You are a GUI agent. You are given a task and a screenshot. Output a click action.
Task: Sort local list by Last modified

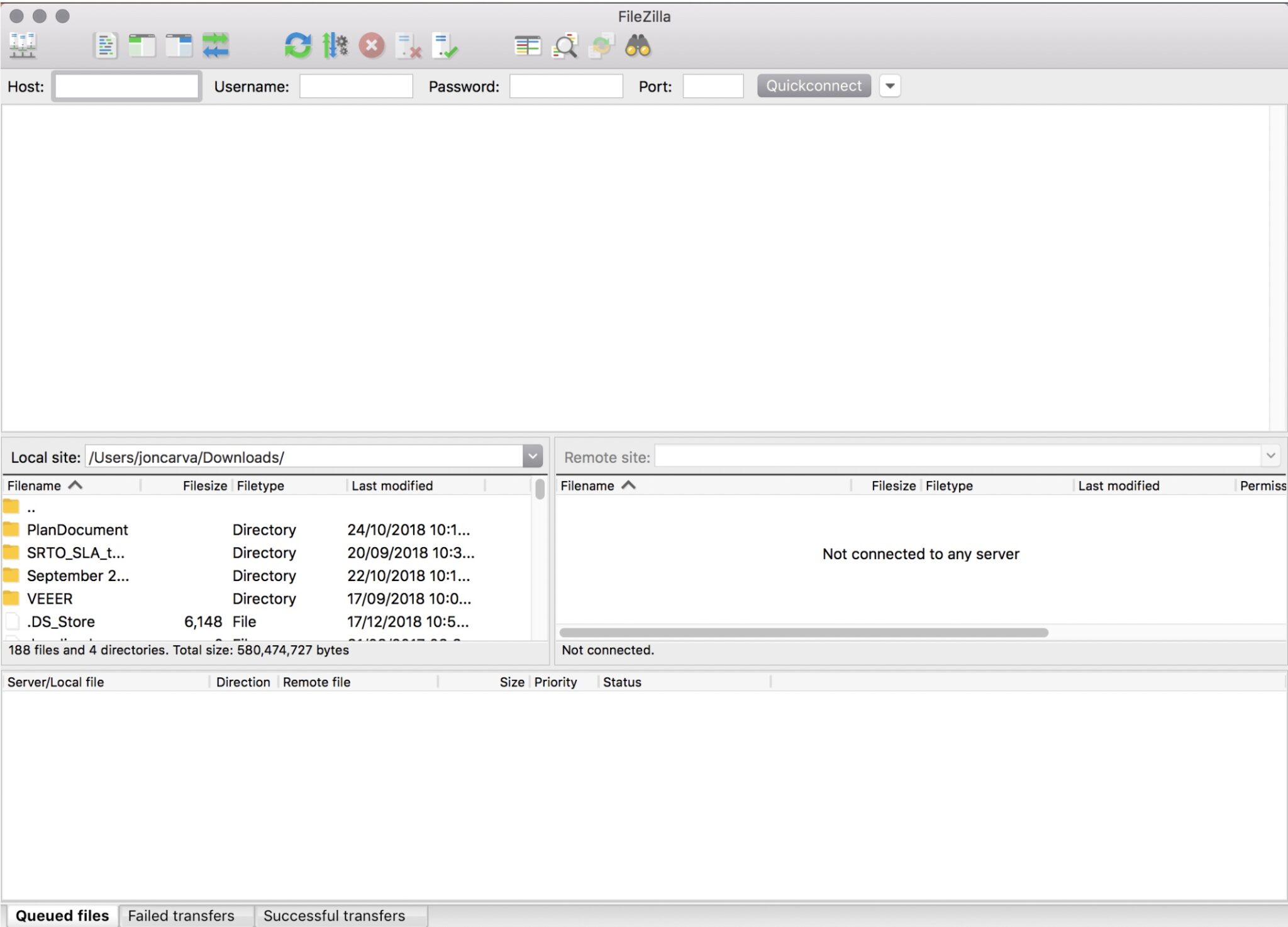(x=416, y=486)
